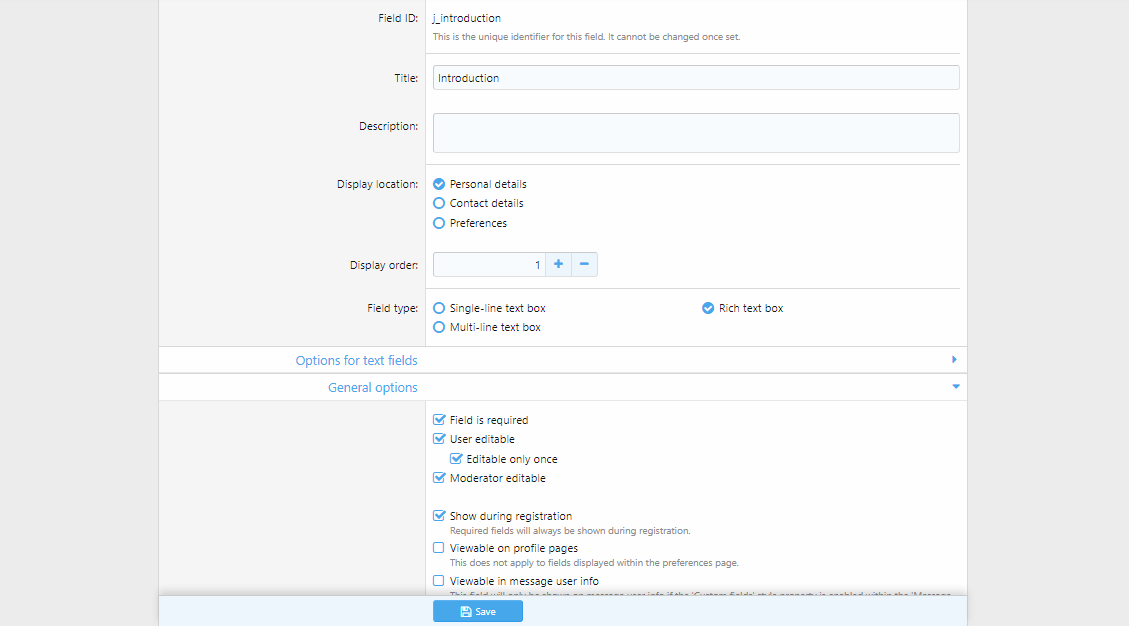Select Preferences as display location
1129x626 pixels.
[439, 223]
